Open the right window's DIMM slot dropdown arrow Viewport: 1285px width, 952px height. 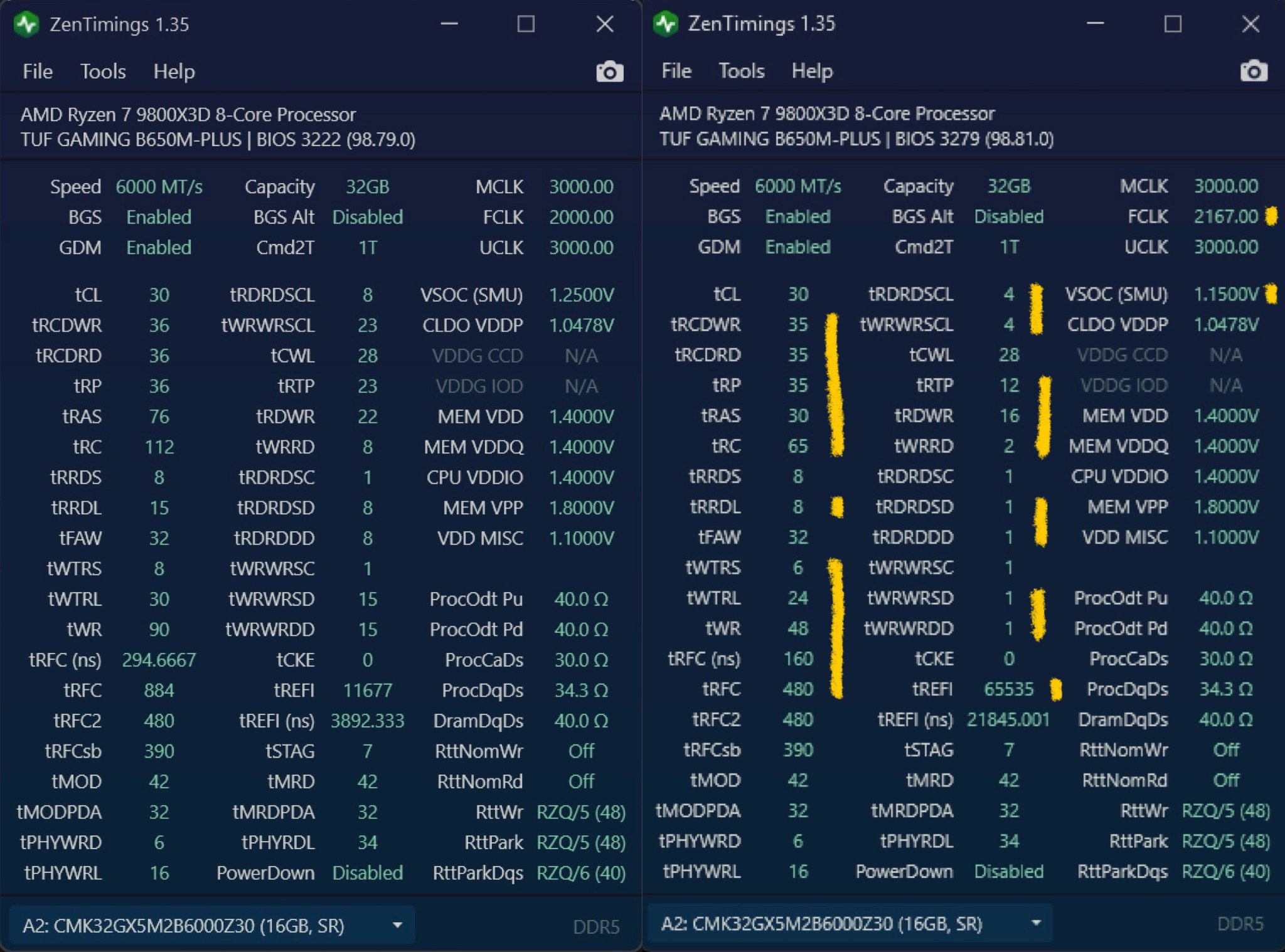point(1036,923)
